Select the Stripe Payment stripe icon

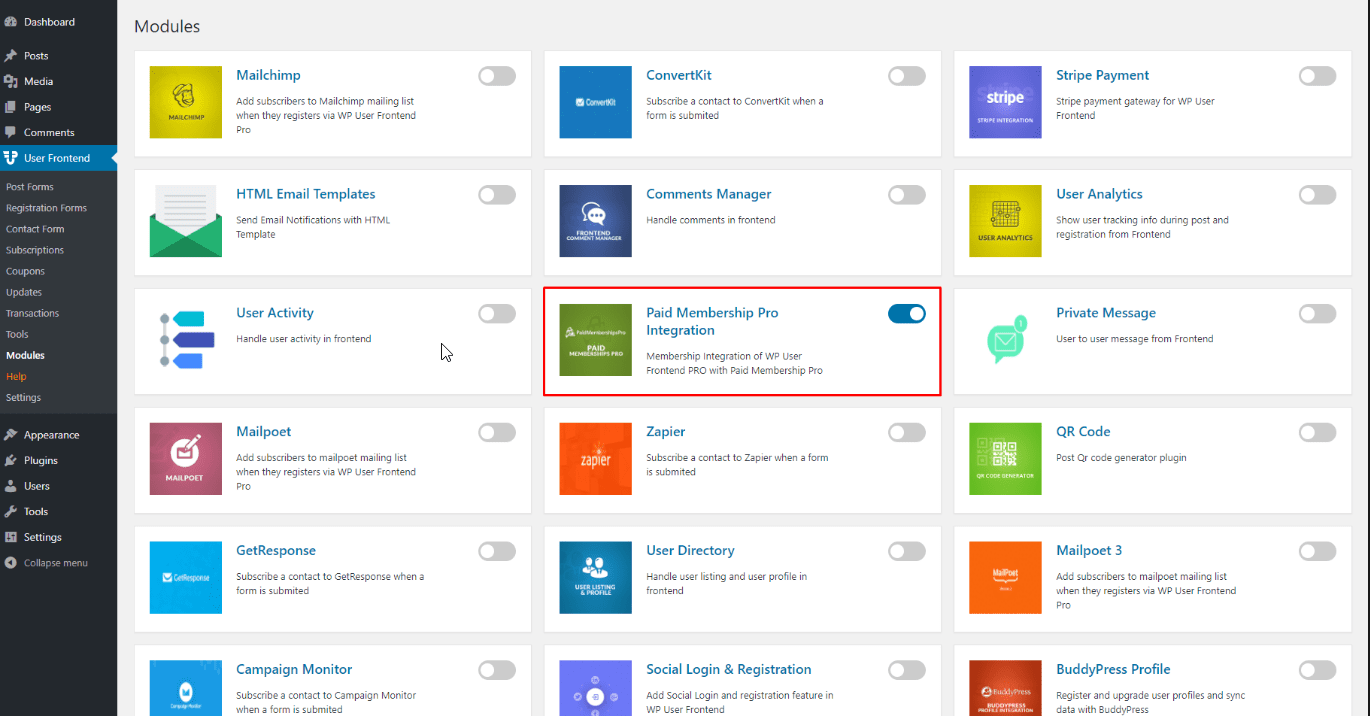click(x=1005, y=102)
